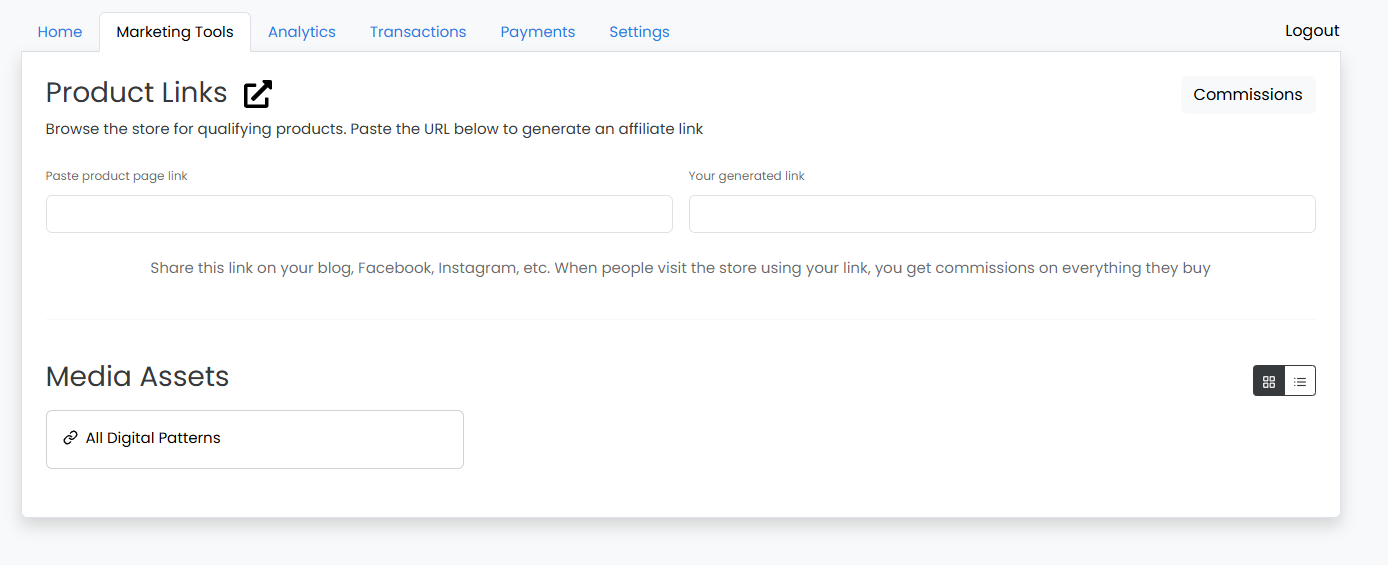1388x565 pixels.
Task: Go to the Home tab
Action: 60,32
